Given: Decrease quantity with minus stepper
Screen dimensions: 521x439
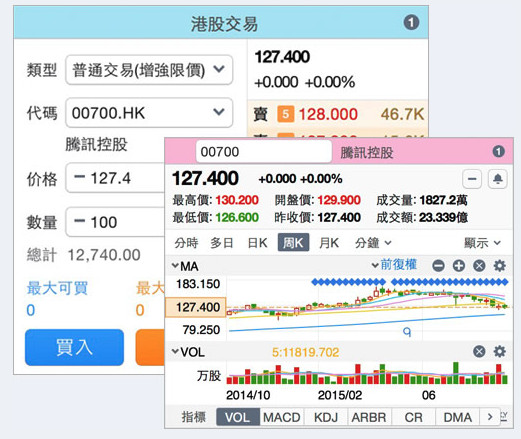Looking at the screenshot, I should [80, 221].
